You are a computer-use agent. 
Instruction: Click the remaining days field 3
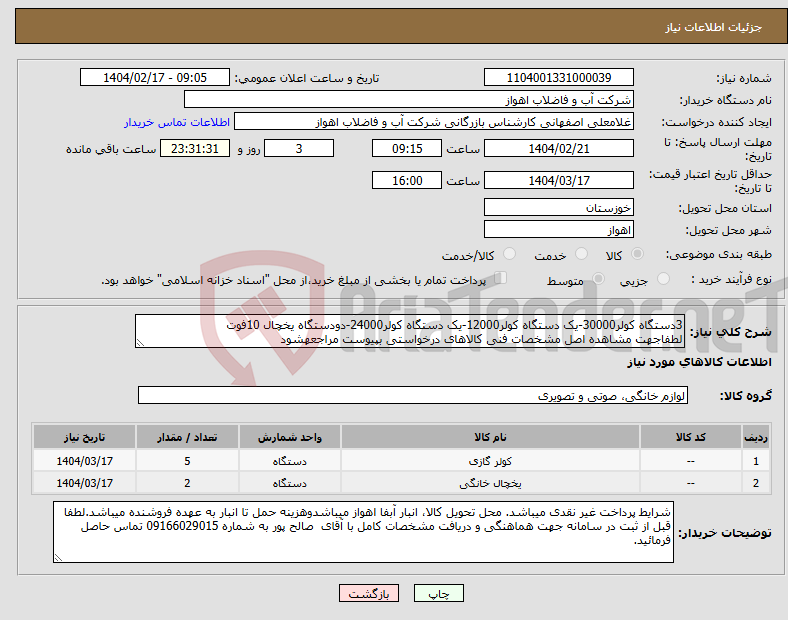pos(299,148)
